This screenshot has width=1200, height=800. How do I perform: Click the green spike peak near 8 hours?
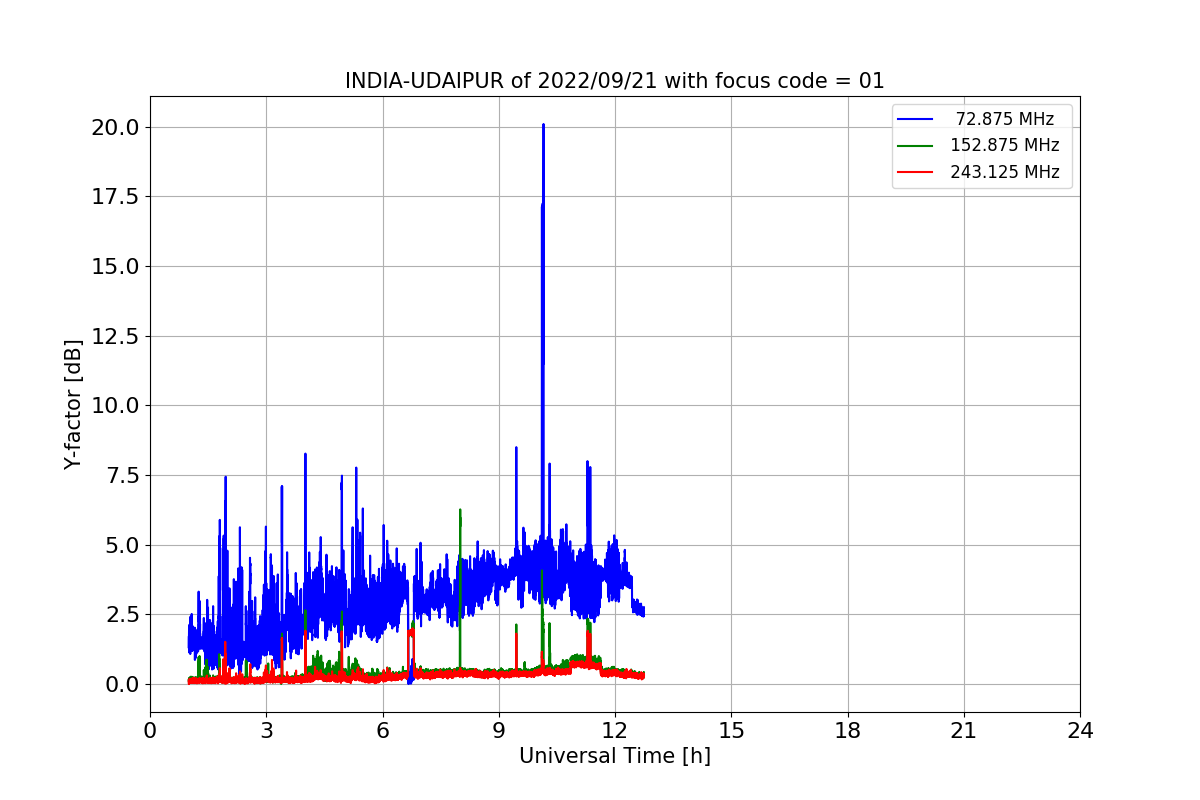coord(460,511)
